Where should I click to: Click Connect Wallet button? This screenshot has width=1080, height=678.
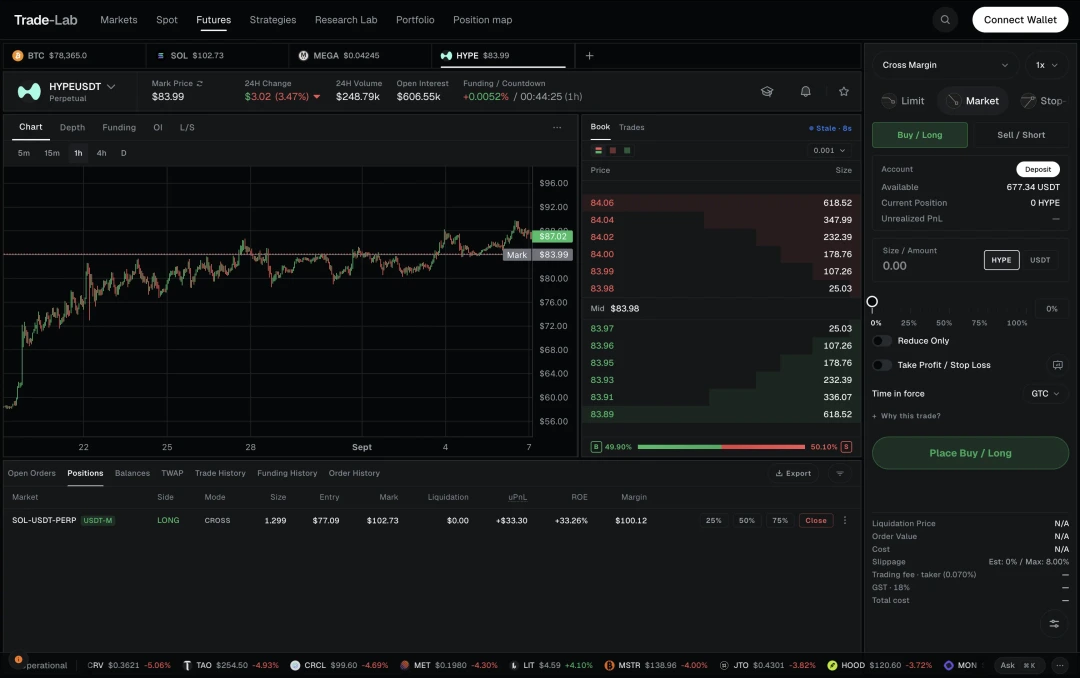(x=1020, y=20)
